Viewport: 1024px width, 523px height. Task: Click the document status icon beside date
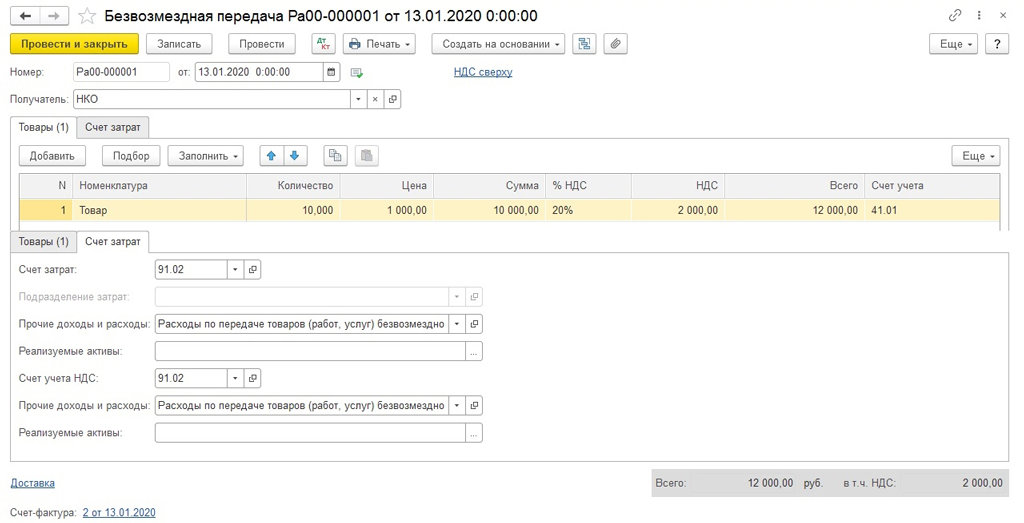(x=357, y=72)
